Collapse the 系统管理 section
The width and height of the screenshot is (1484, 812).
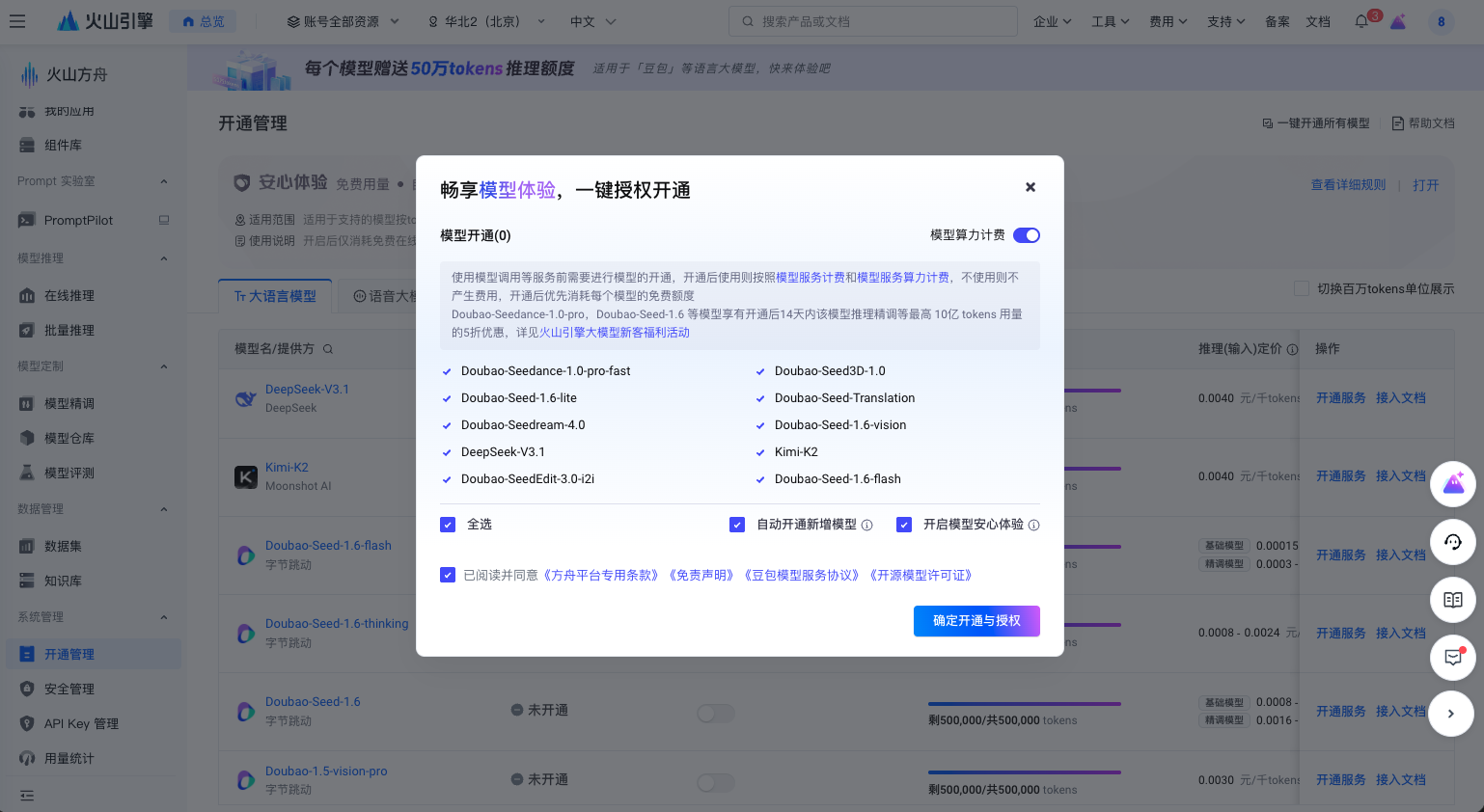(x=164, y=617)
